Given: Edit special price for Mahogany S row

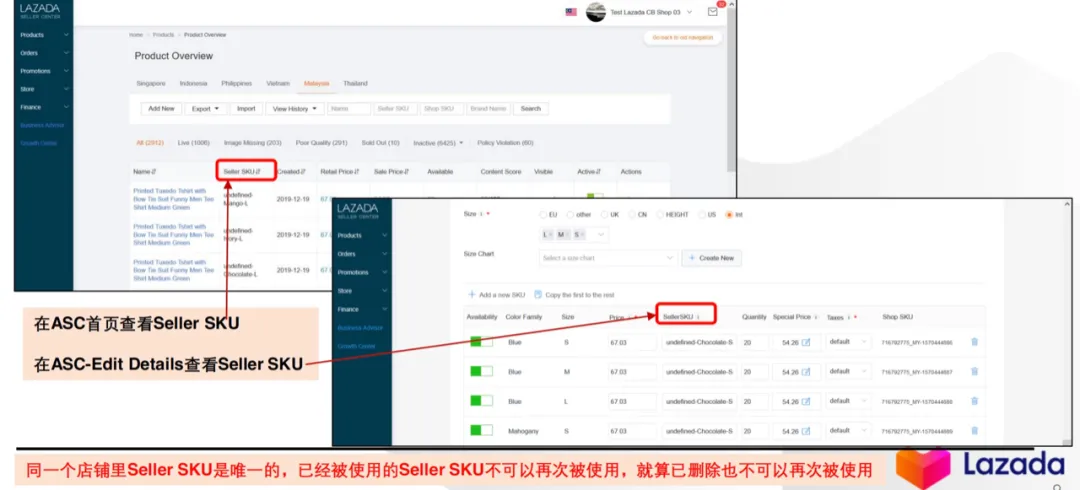Looking at the screenshot, I should click(x=806, y=431).
